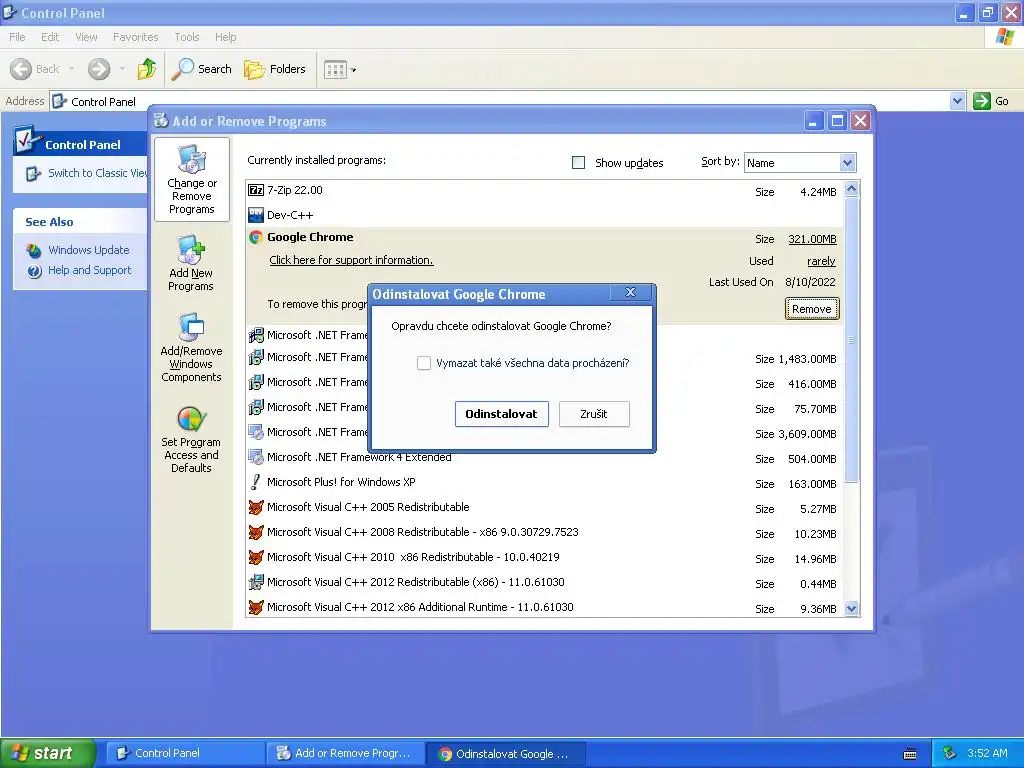Click the program list scroll down arrow

851,609
